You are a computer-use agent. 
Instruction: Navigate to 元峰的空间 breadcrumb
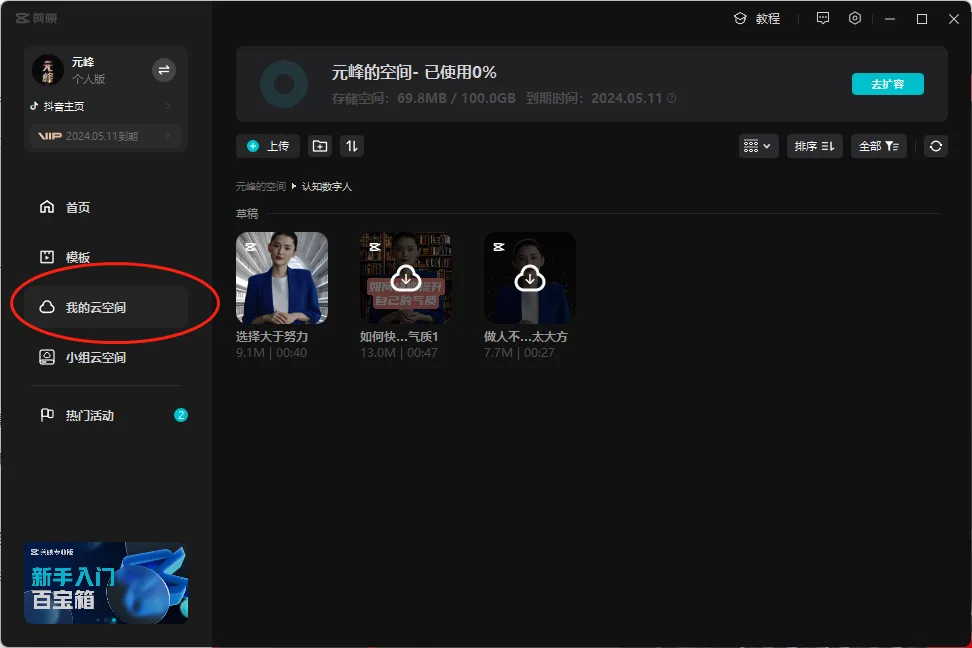(260, 186)
